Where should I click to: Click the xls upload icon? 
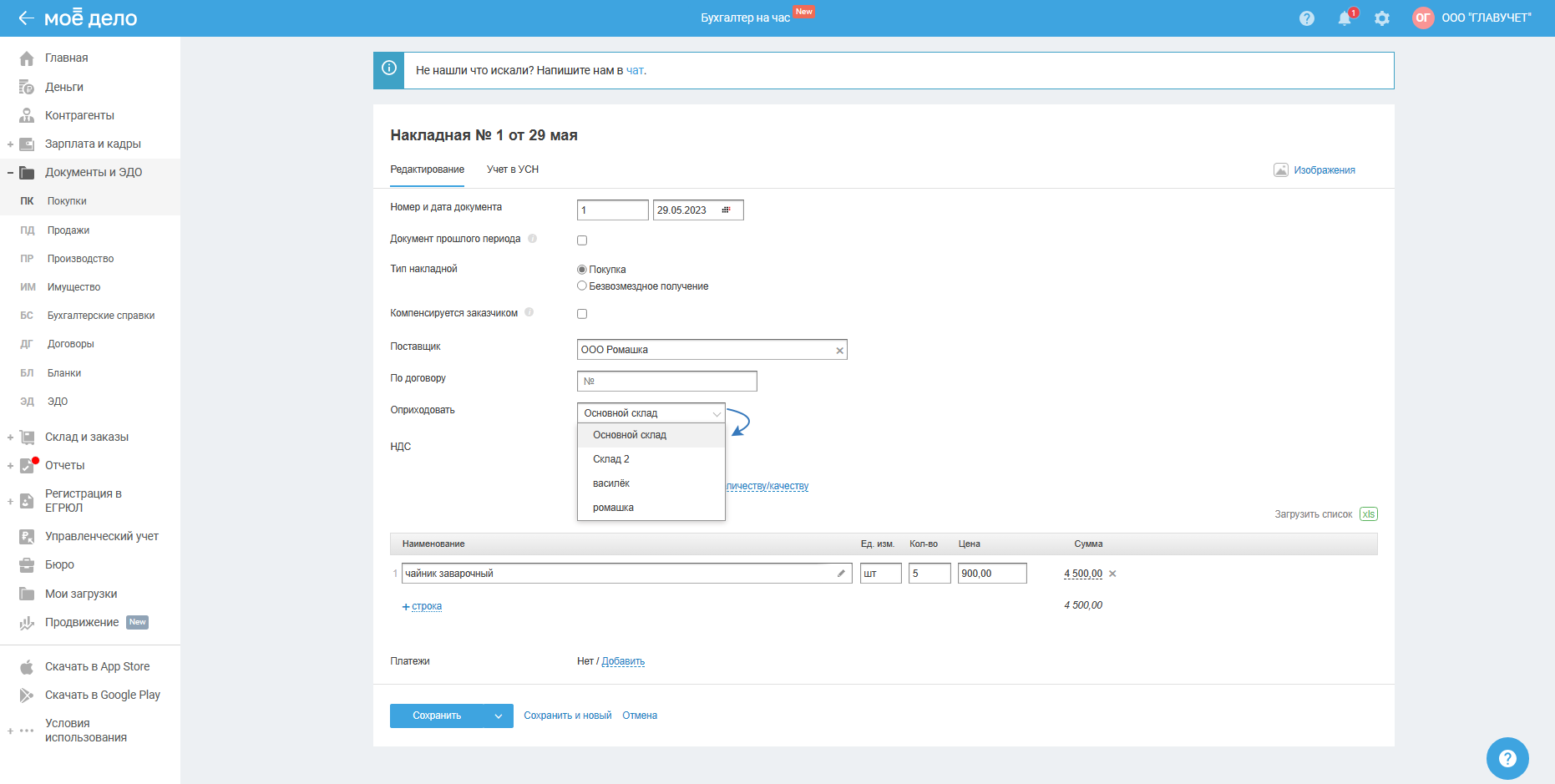coord(1368,514)
